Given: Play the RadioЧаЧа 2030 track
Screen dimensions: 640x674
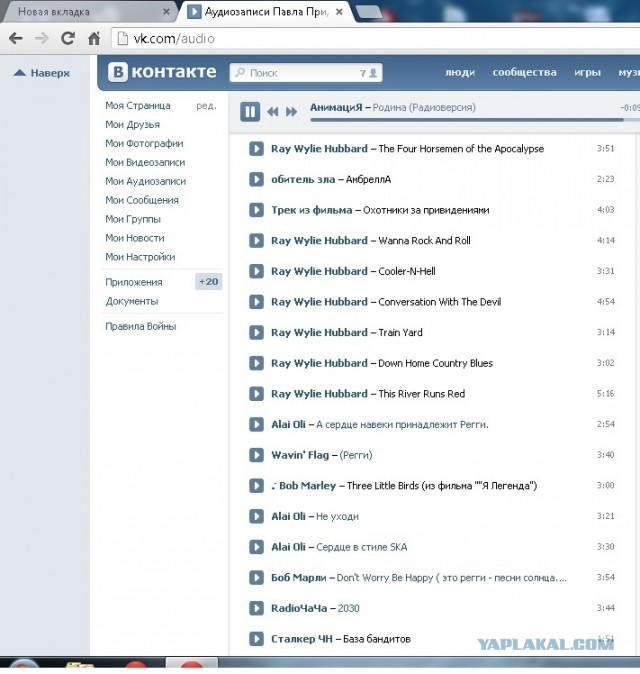Looking at the screenshot, I should pos(256,608).
